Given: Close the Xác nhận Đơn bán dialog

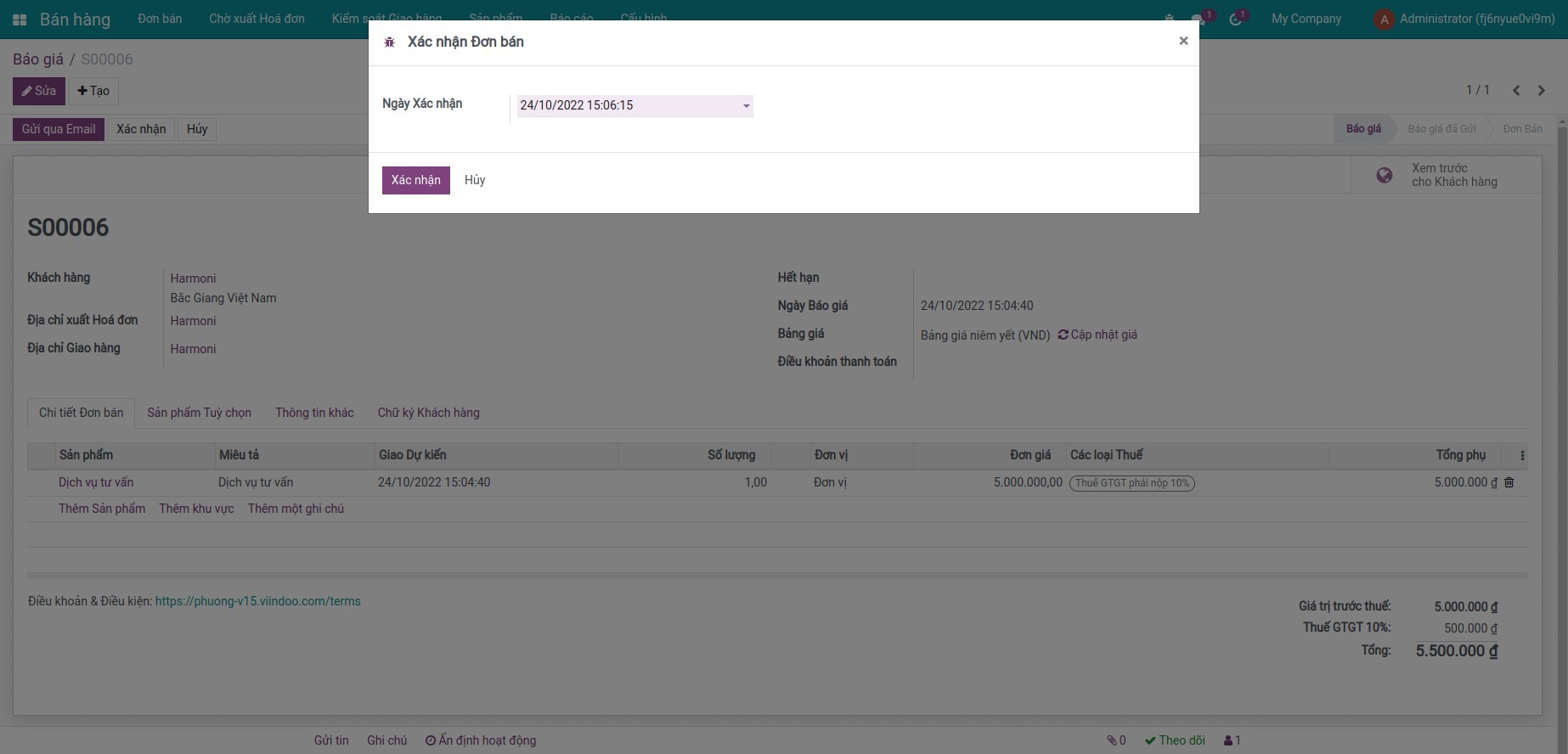Looking at the screenshot, I should pyautogui.click(x=1183, y=41).
